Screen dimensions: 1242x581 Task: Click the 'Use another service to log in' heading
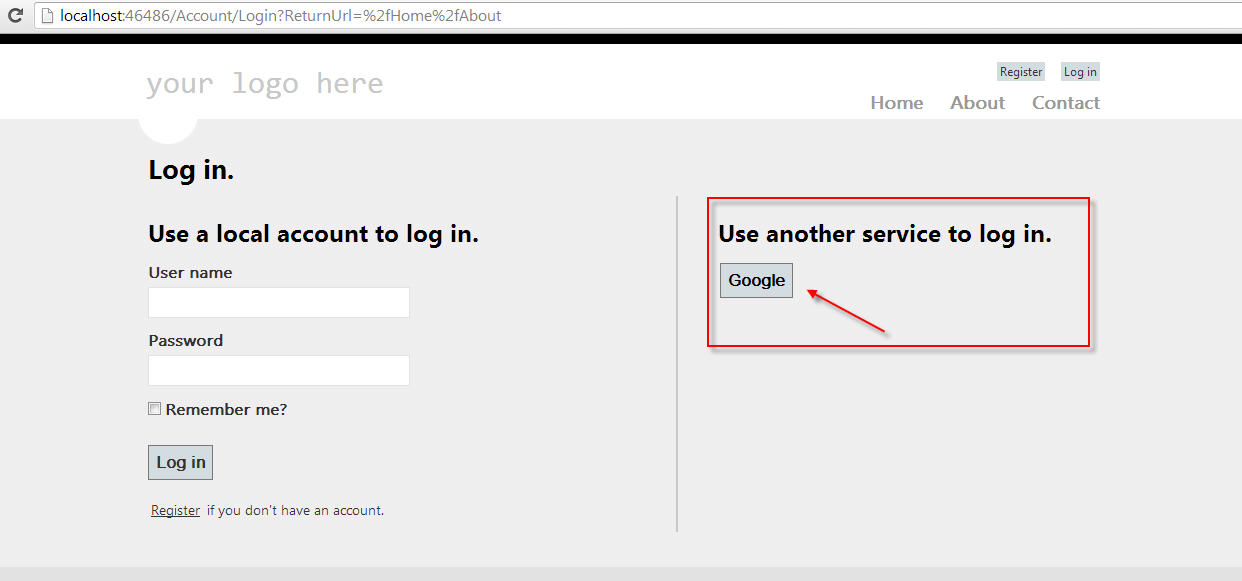coord(885,234)
